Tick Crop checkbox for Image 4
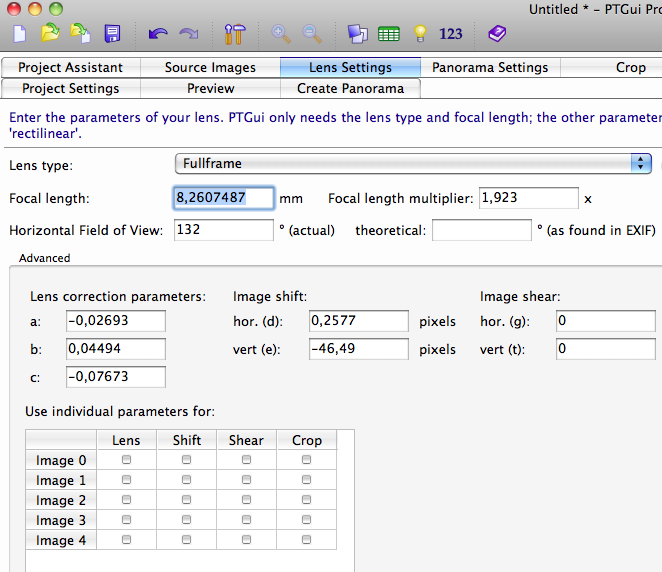This screenshot has width=662, height=572. coord(306,540)
